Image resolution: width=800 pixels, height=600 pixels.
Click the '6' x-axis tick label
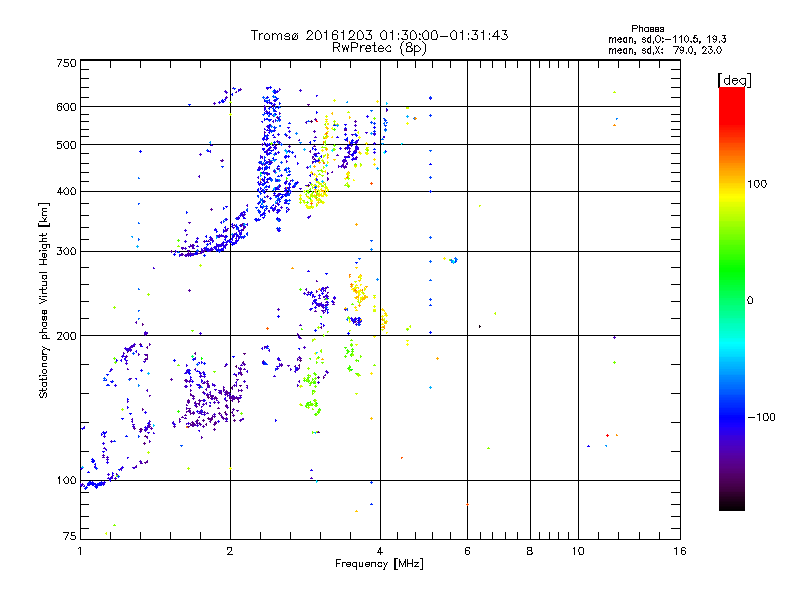467,551
